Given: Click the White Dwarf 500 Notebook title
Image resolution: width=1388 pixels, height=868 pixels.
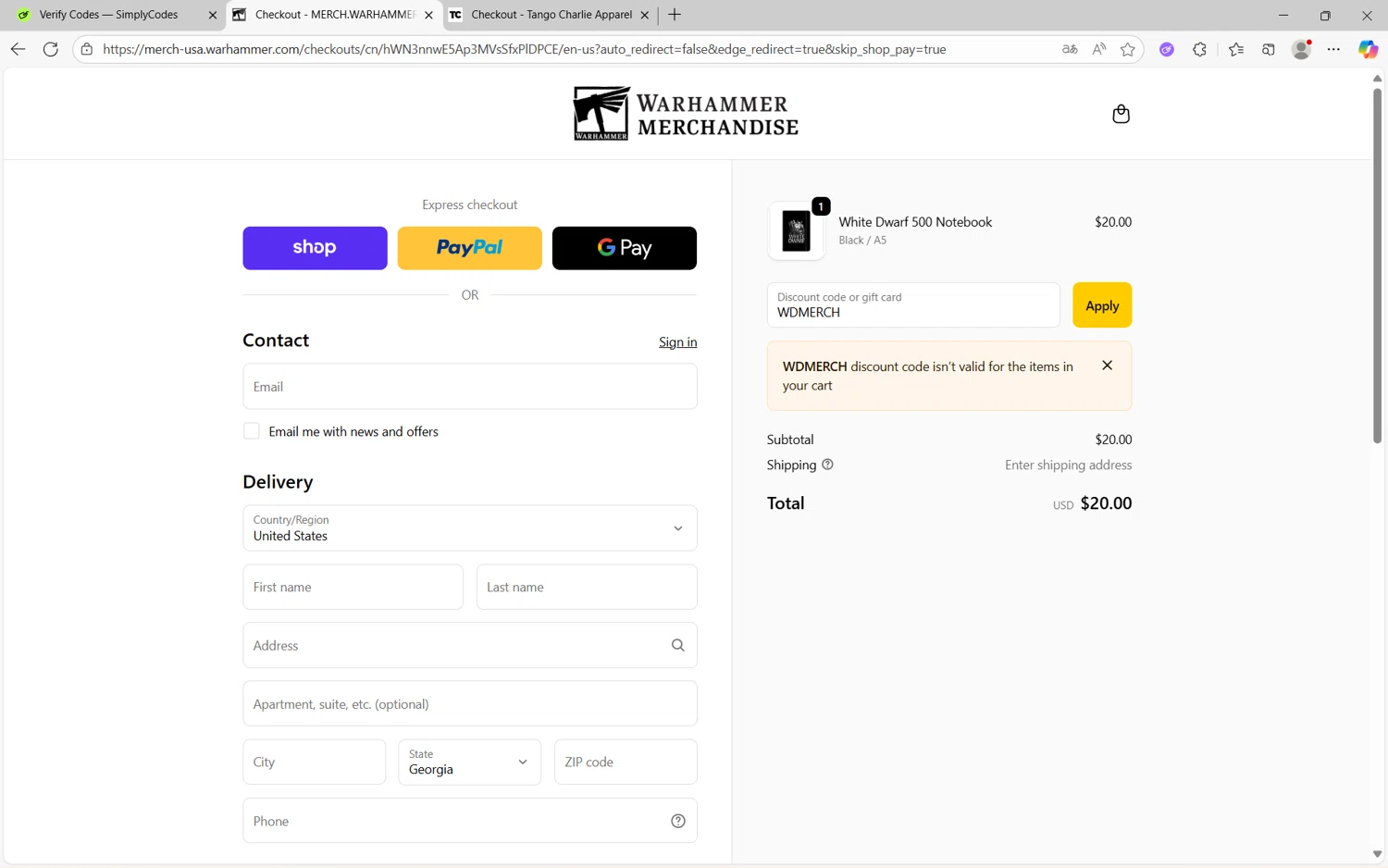Looking at the screenshot, I should tap(915, 222).
